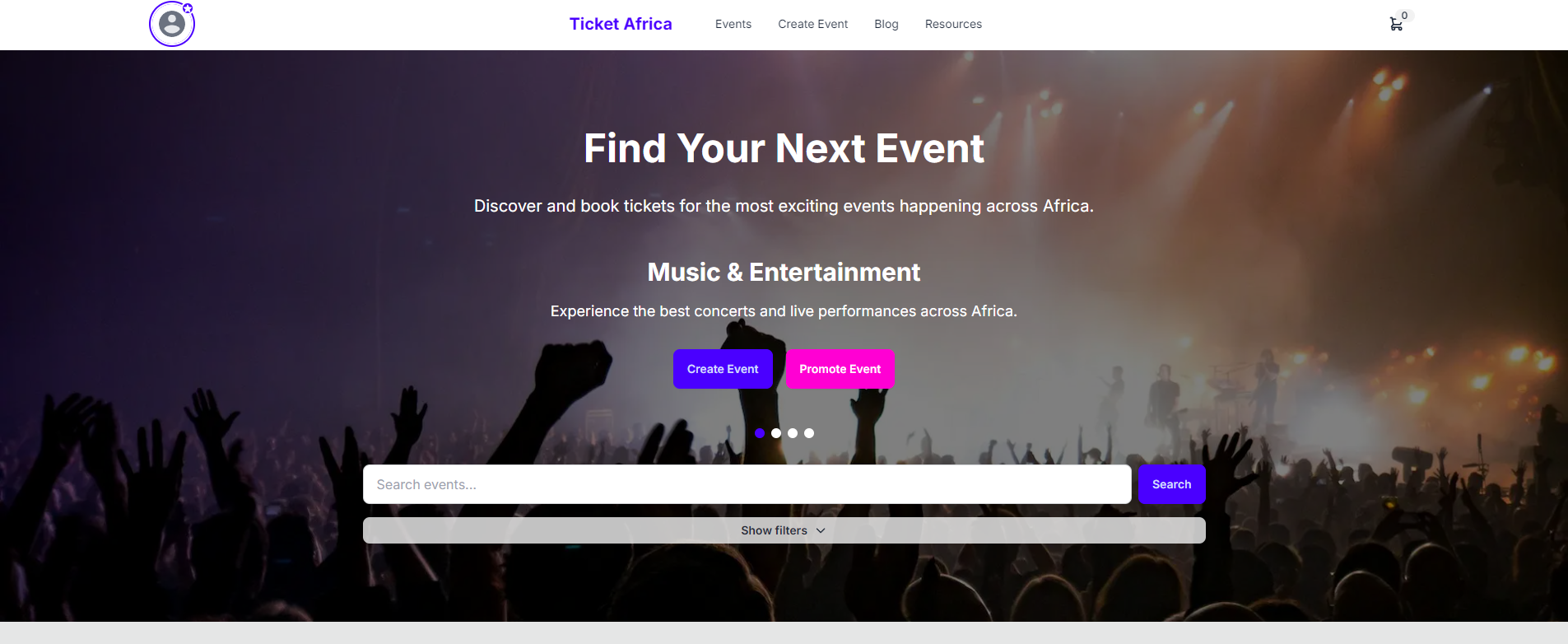
Task: Go home via Ticket Africa logo
Action: pos(621,24)
